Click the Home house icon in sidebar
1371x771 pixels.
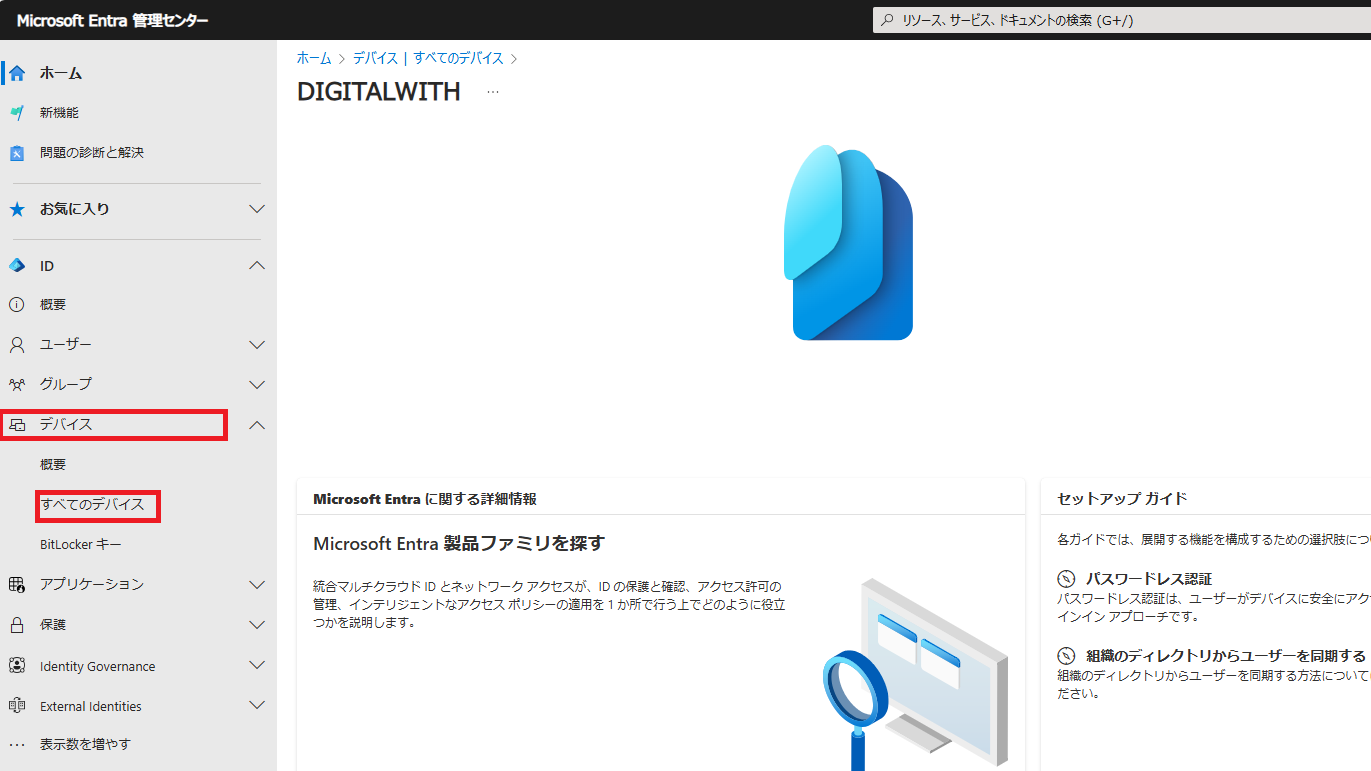[17, 73]
